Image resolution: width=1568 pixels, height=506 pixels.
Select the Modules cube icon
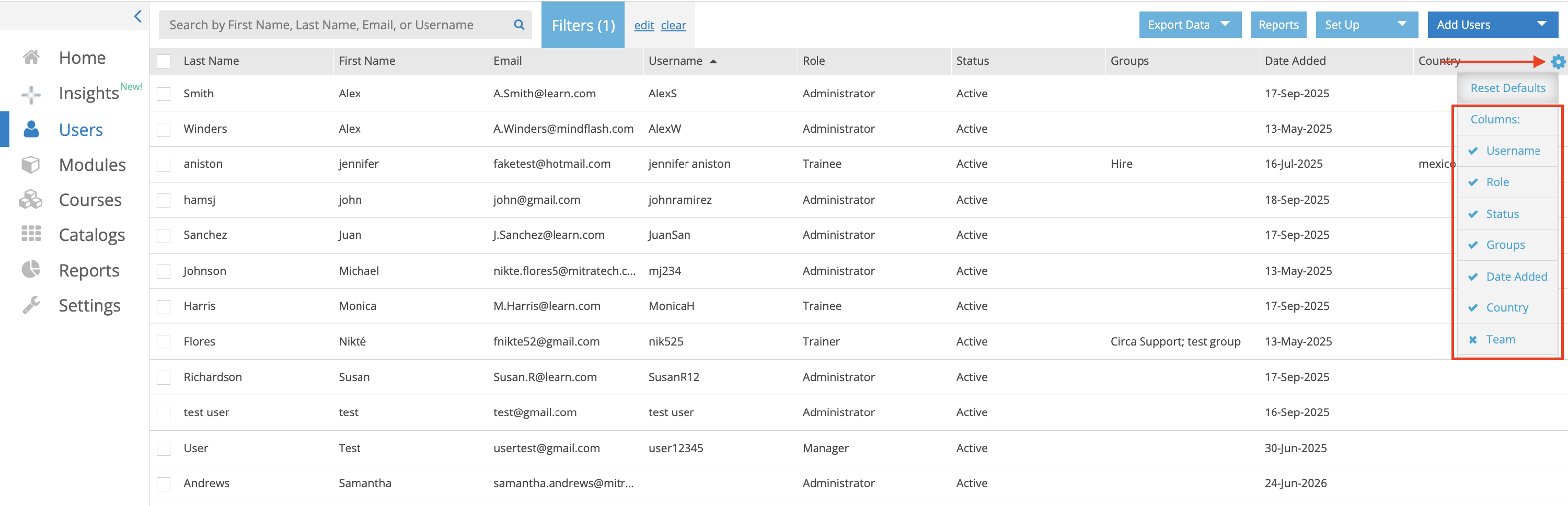click(x=31, y=165)
